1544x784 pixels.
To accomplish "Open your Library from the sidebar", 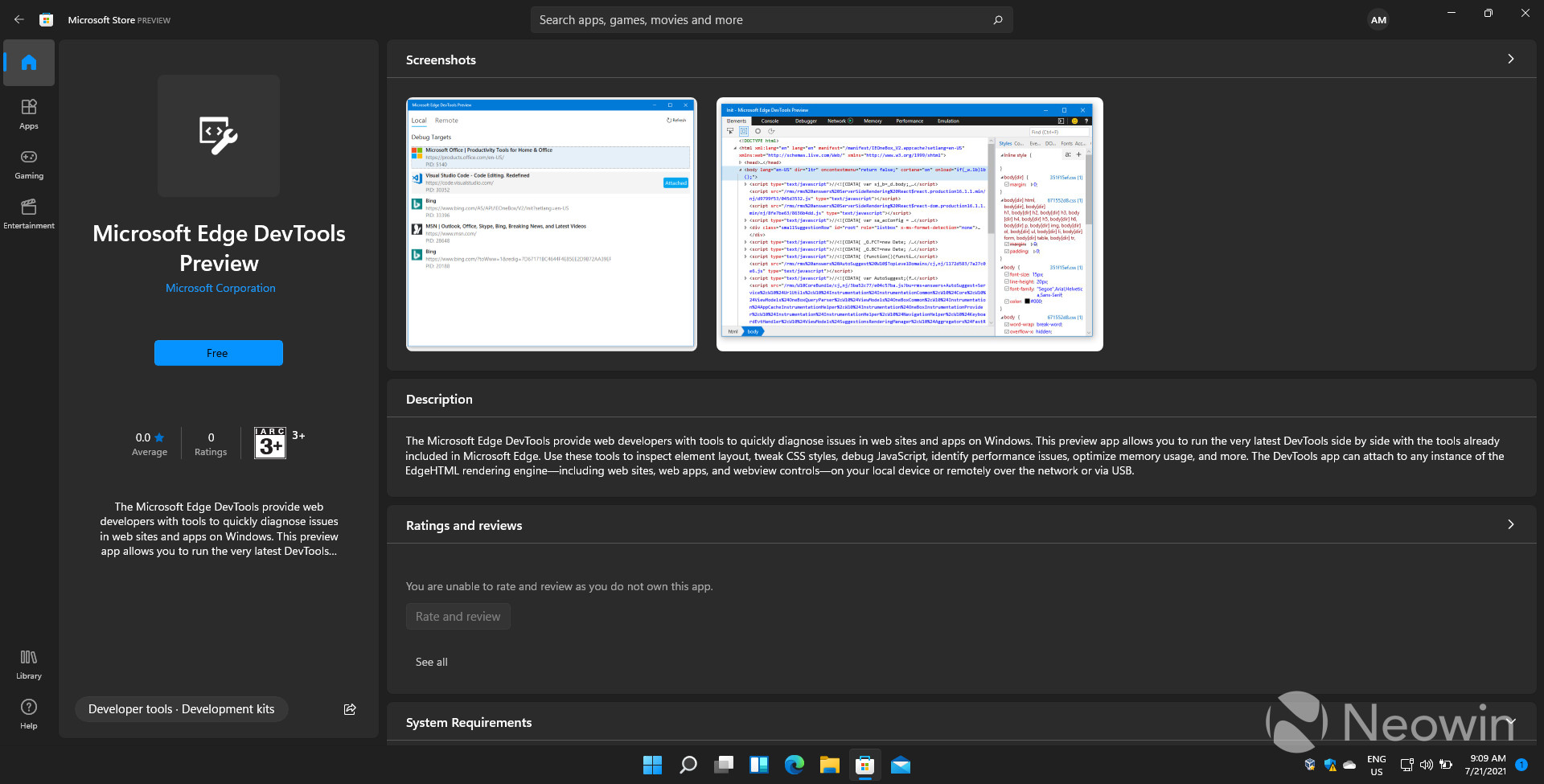I will tap(28, 663).
